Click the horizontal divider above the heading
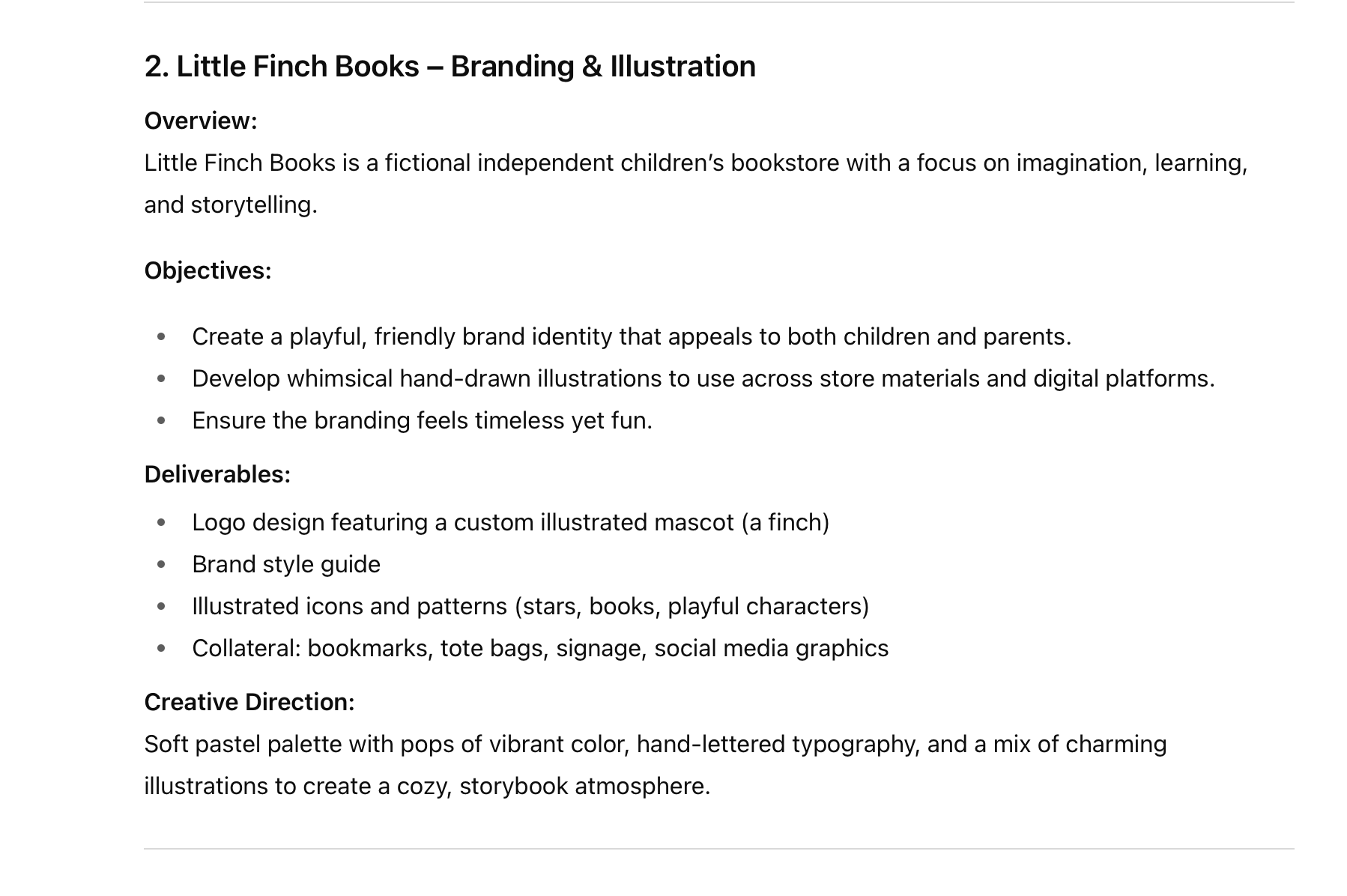1347x896 pixels. (718, 2)
